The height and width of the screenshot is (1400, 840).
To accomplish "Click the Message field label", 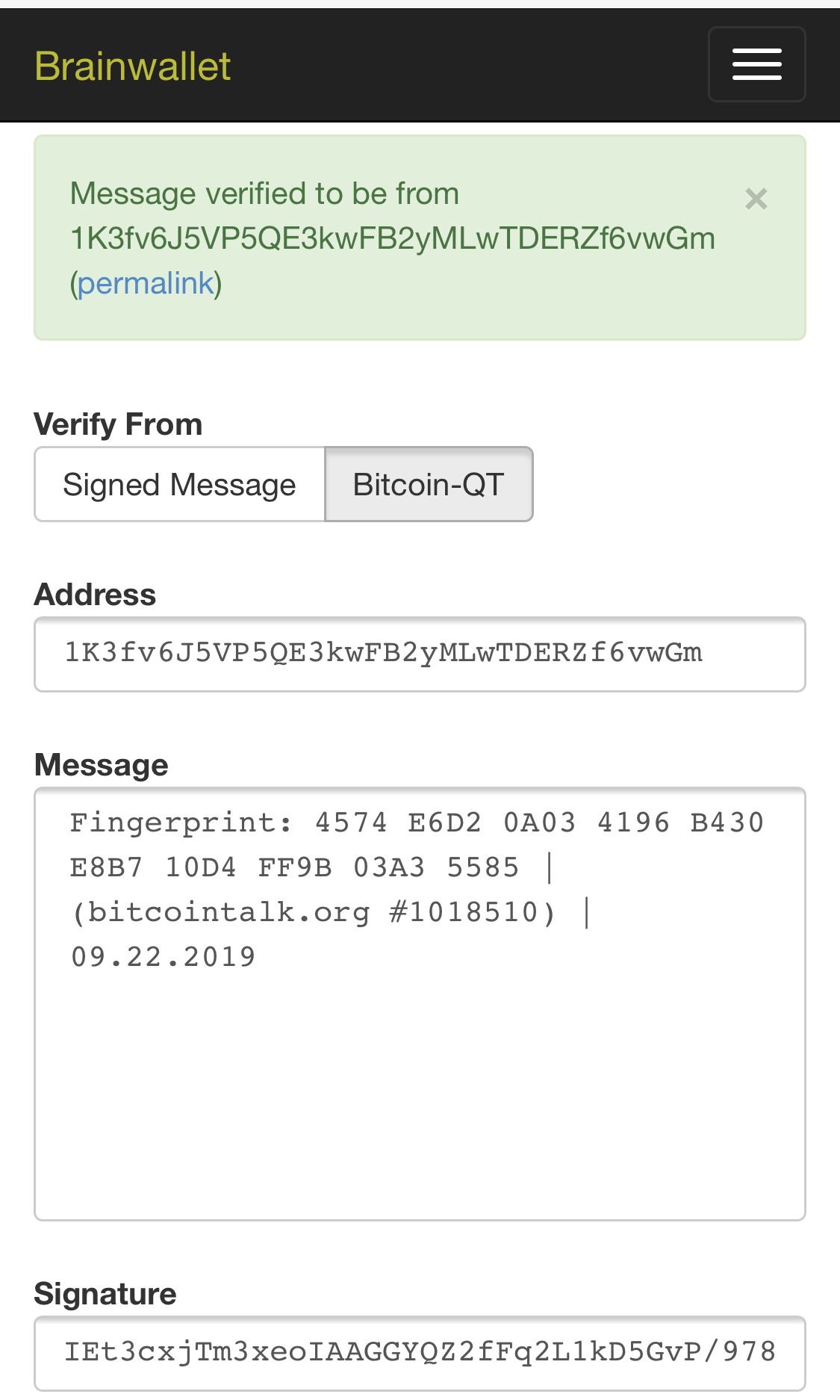I will pos(101,765).
